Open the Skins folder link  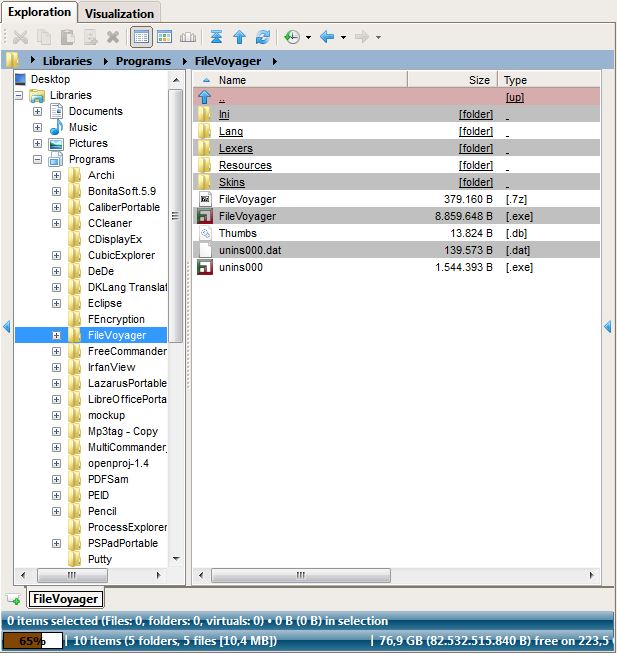(232, 182)
